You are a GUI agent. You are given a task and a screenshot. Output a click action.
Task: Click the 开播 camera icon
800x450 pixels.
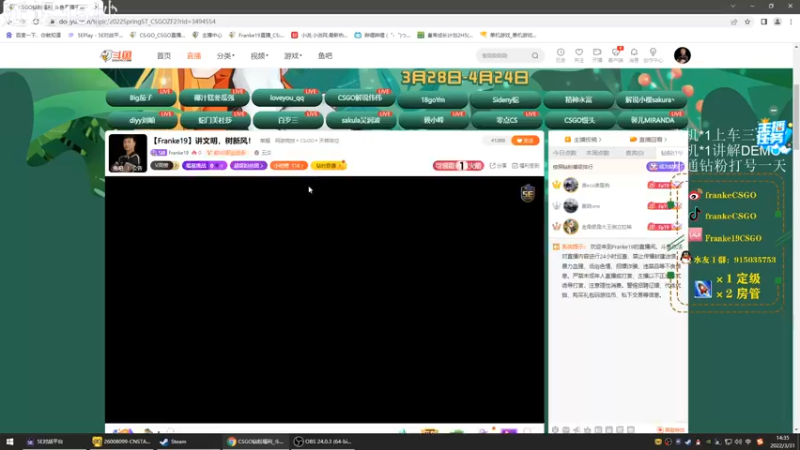coord(597,55)
